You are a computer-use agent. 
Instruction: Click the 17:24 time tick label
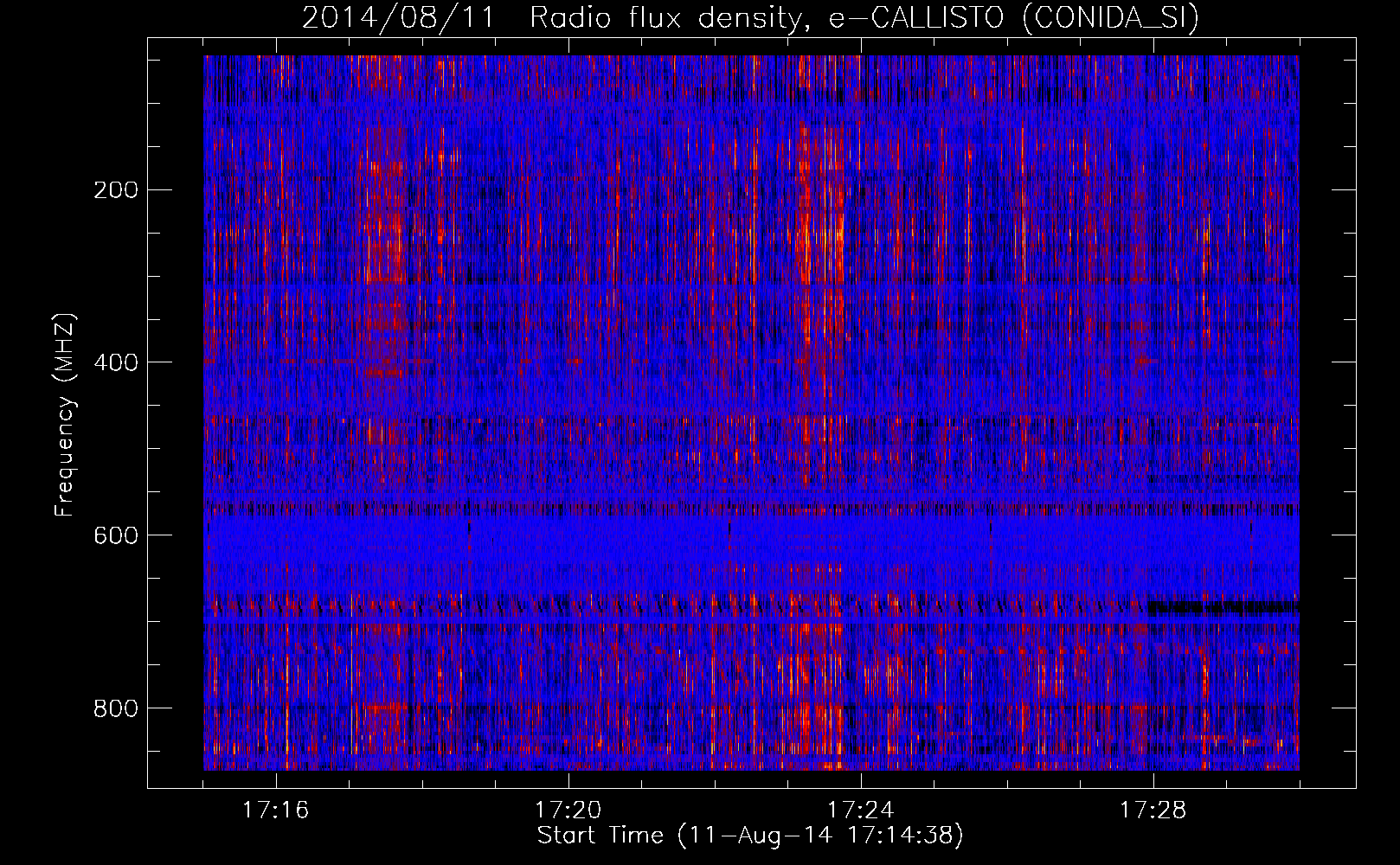tap(861, 811)
